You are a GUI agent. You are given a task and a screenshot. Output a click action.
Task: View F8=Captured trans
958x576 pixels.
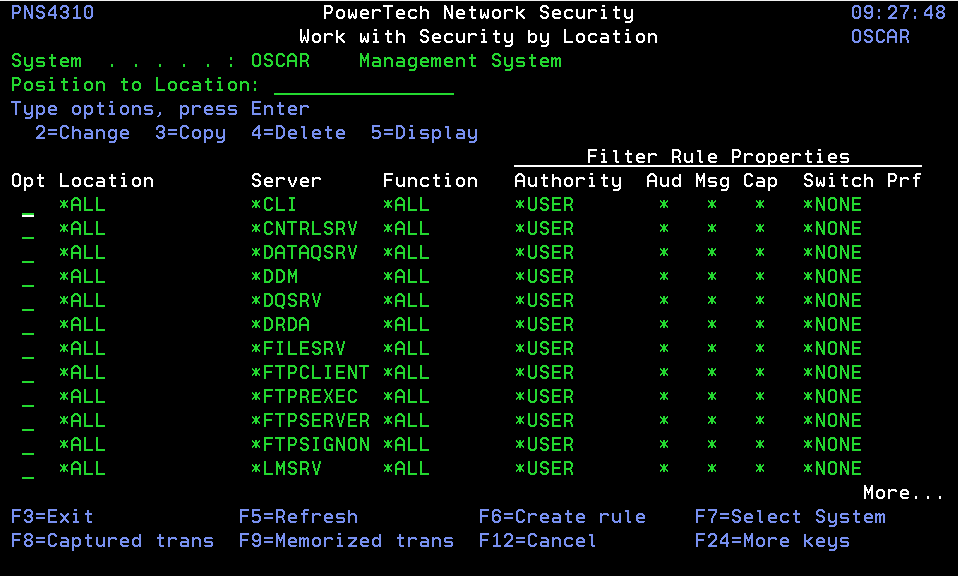tap(112, 541)
